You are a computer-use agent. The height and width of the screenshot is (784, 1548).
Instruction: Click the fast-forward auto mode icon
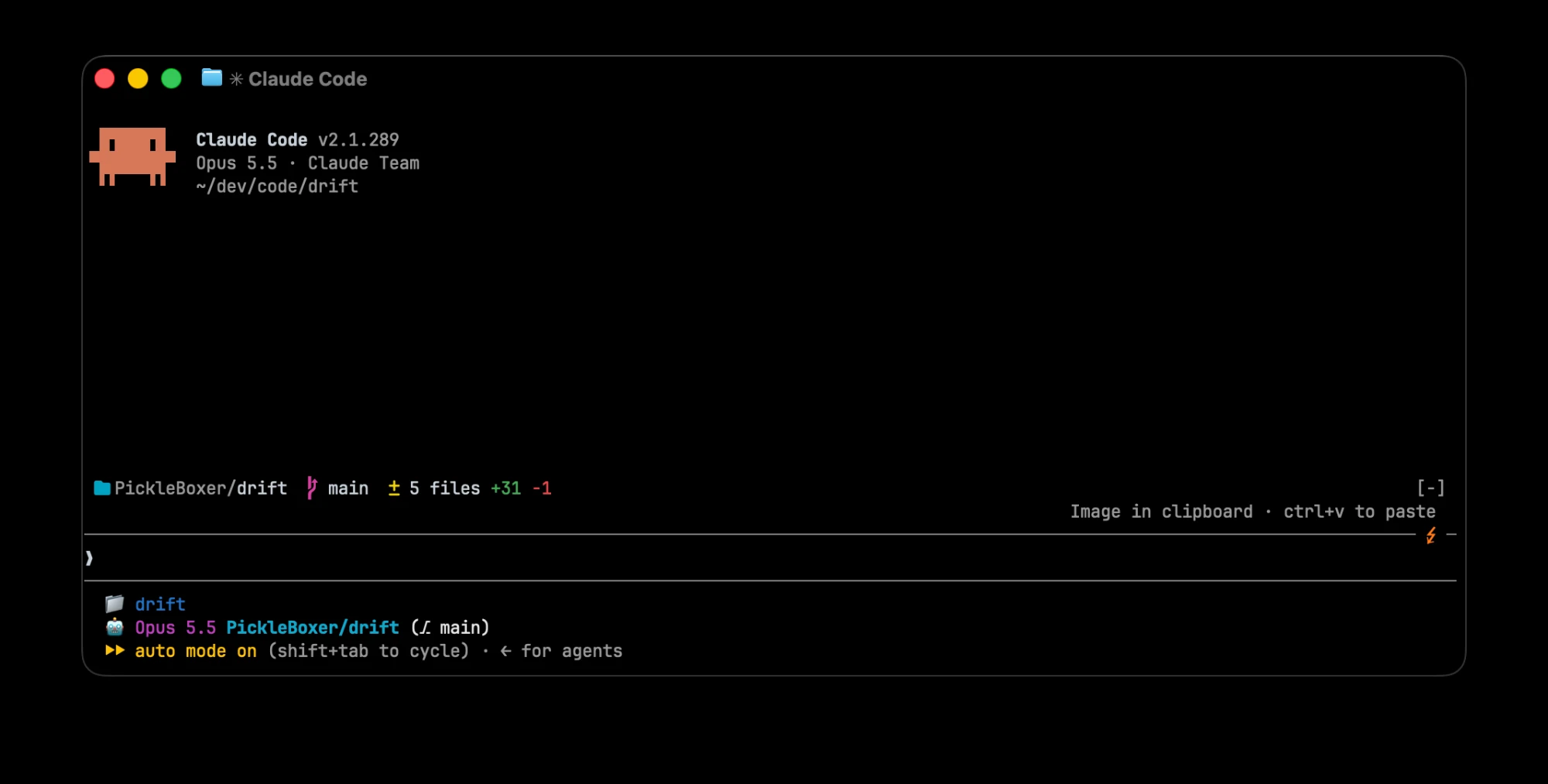pos(115,650)
